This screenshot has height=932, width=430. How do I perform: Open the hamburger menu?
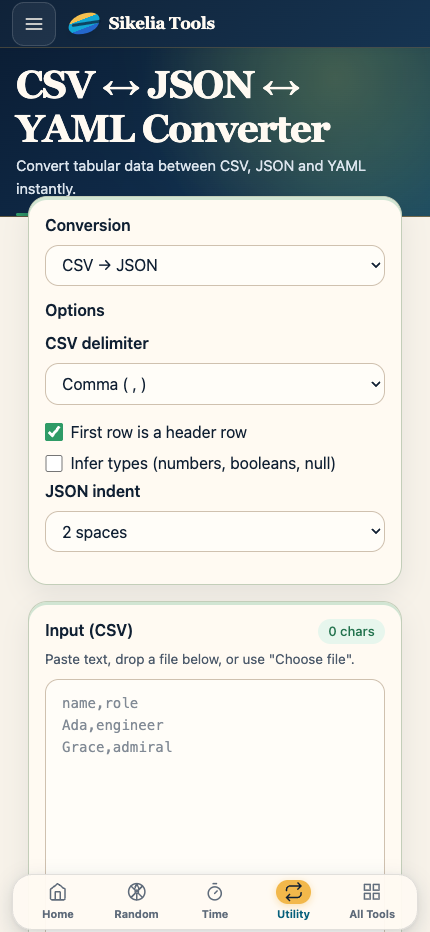coord(34,24)
